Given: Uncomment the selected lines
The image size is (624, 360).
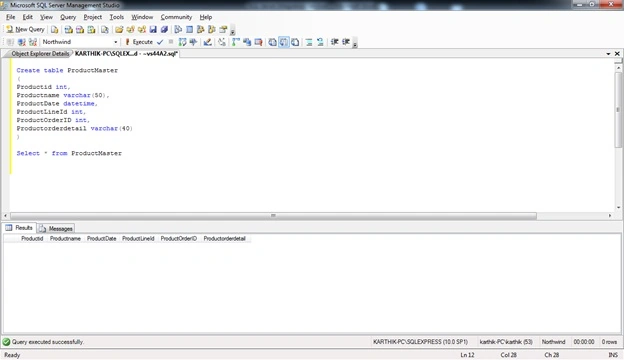Looking at the screenshot, I should 320,42.
